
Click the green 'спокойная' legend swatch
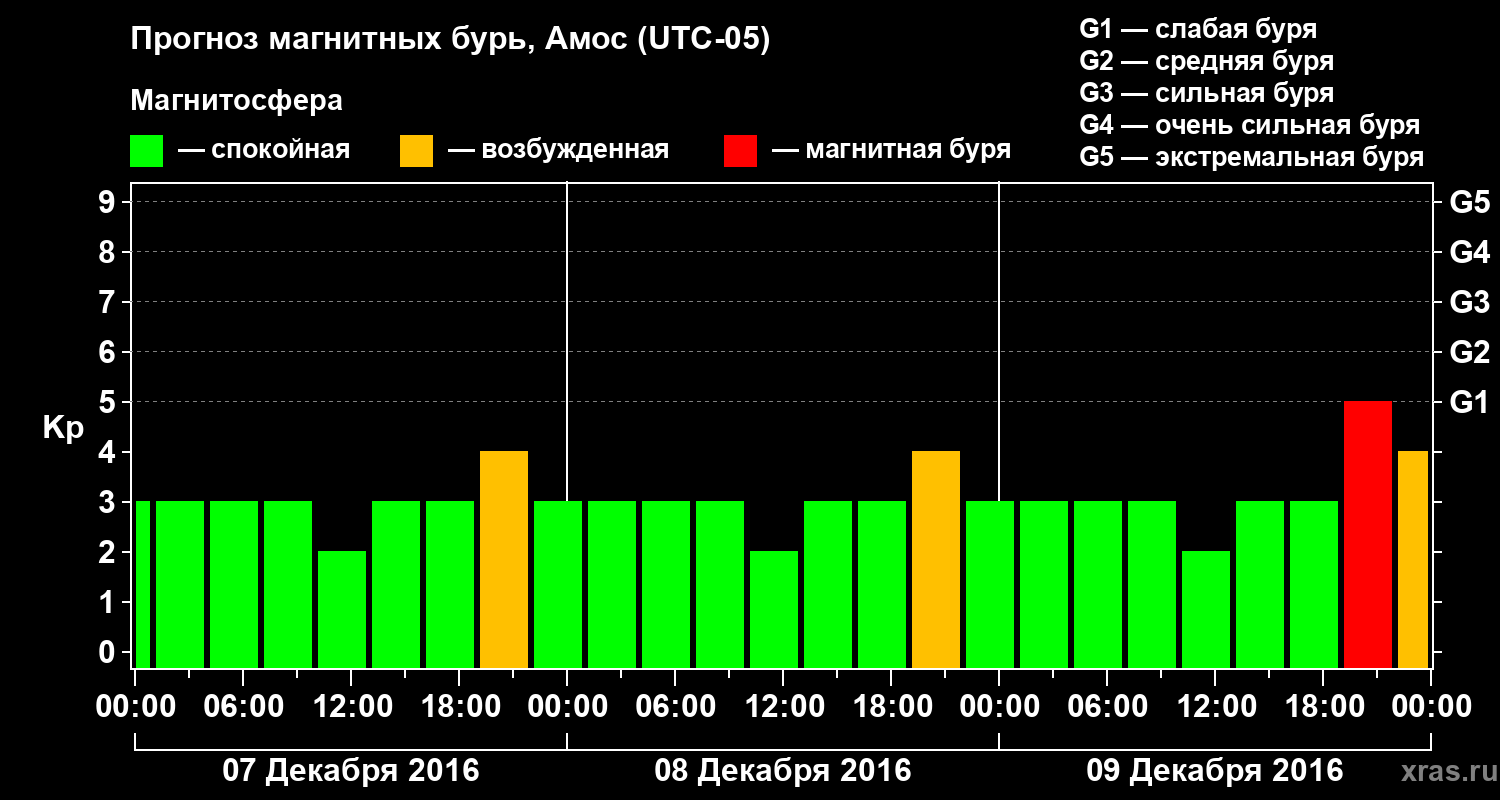146,151
